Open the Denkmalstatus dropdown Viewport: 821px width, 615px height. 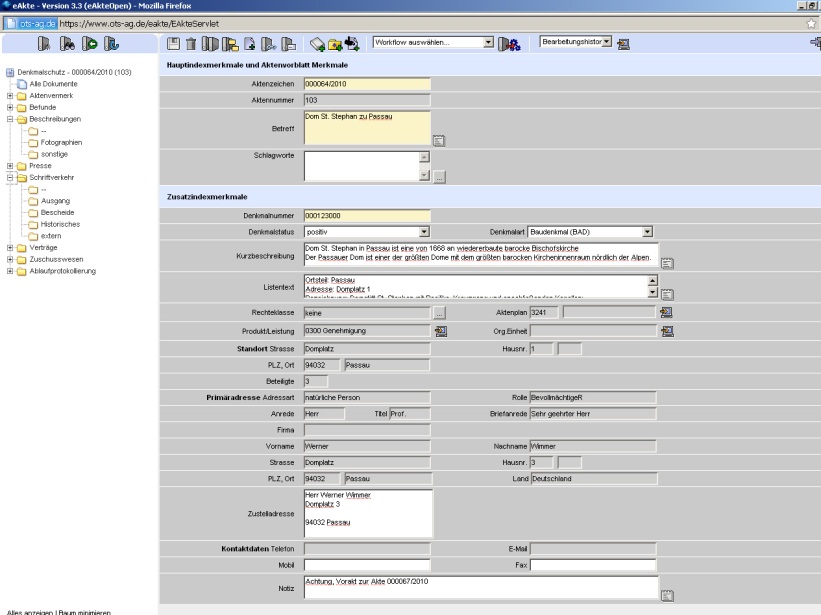(424, 231)
